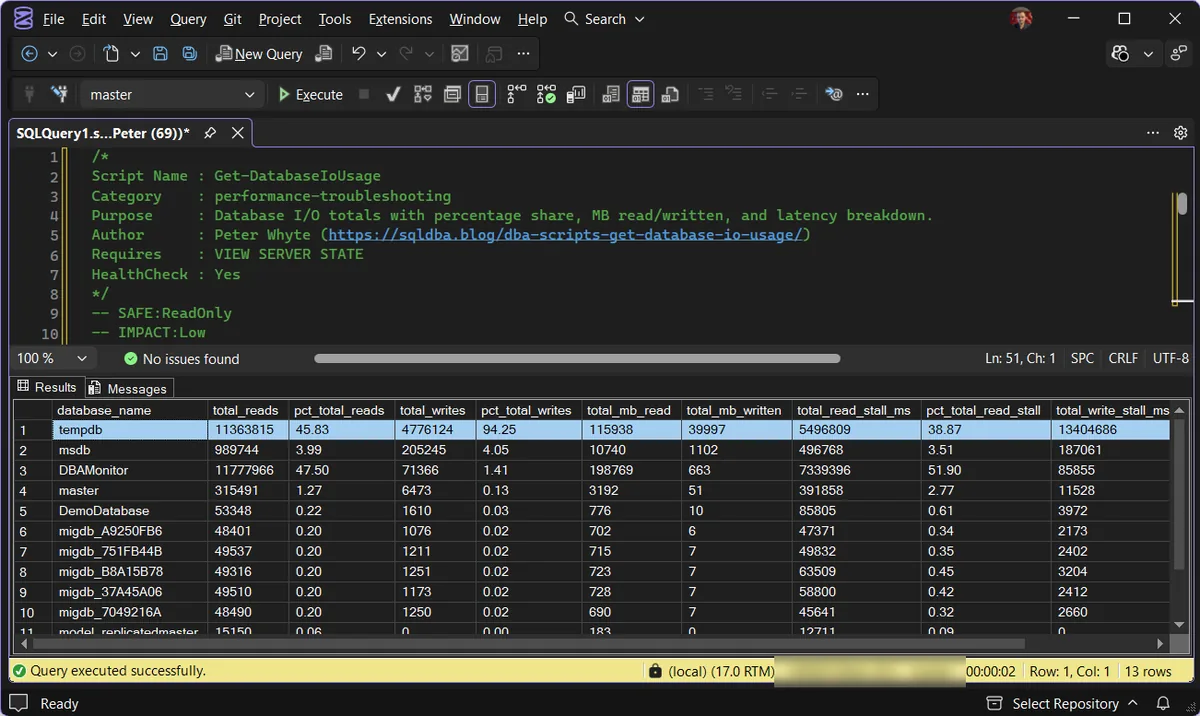The height and width of the screenshot is (716, 1200).
Task: Switch output to Results to File
Action: (670, 94)
